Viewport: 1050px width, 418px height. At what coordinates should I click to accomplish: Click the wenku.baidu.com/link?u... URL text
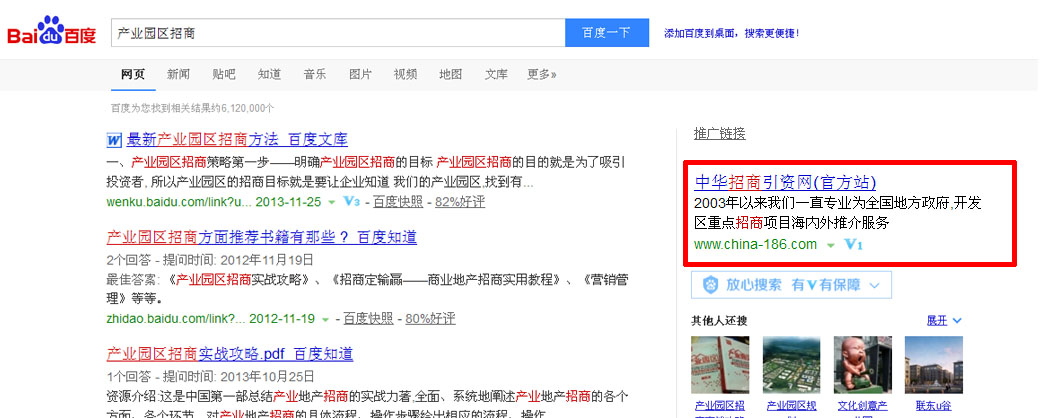(x=179, y=202)
